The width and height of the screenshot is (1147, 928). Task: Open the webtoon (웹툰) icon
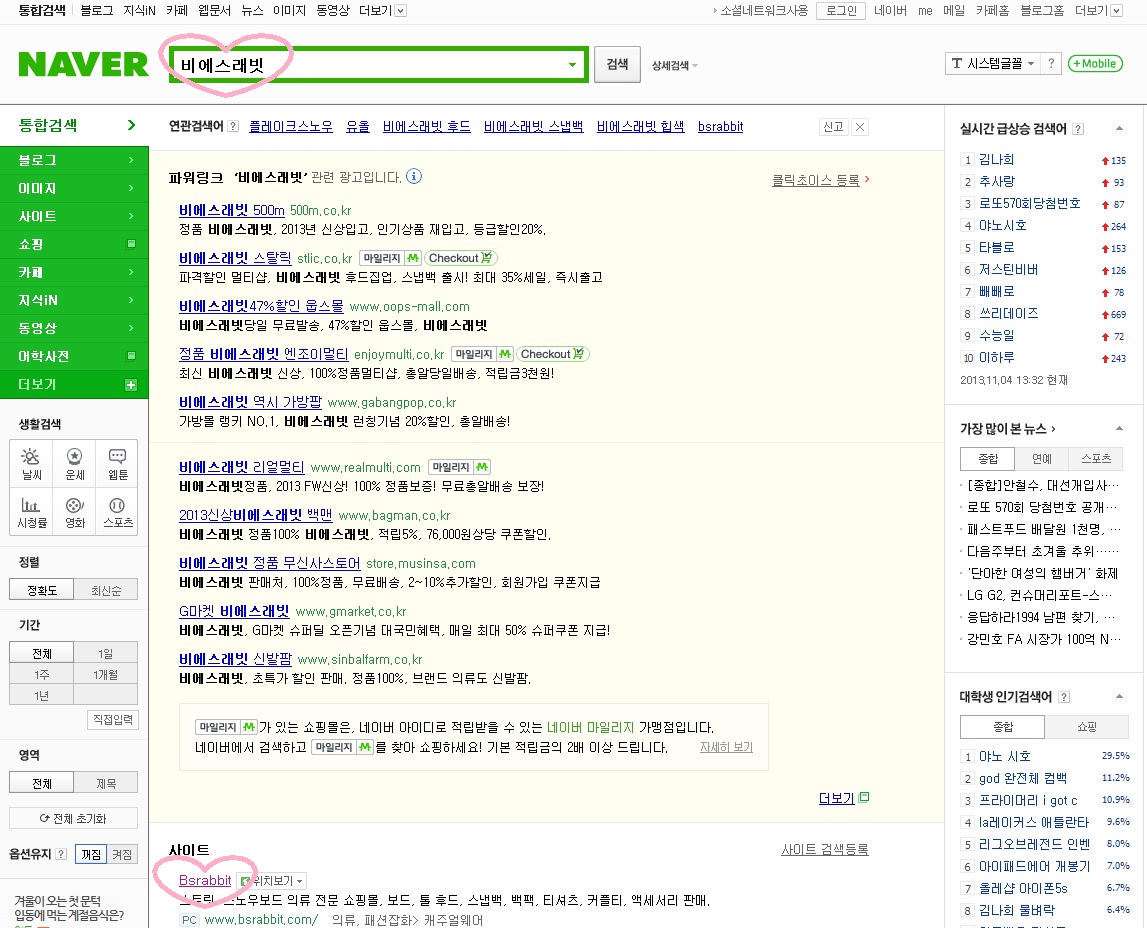(x=117, y=464)
